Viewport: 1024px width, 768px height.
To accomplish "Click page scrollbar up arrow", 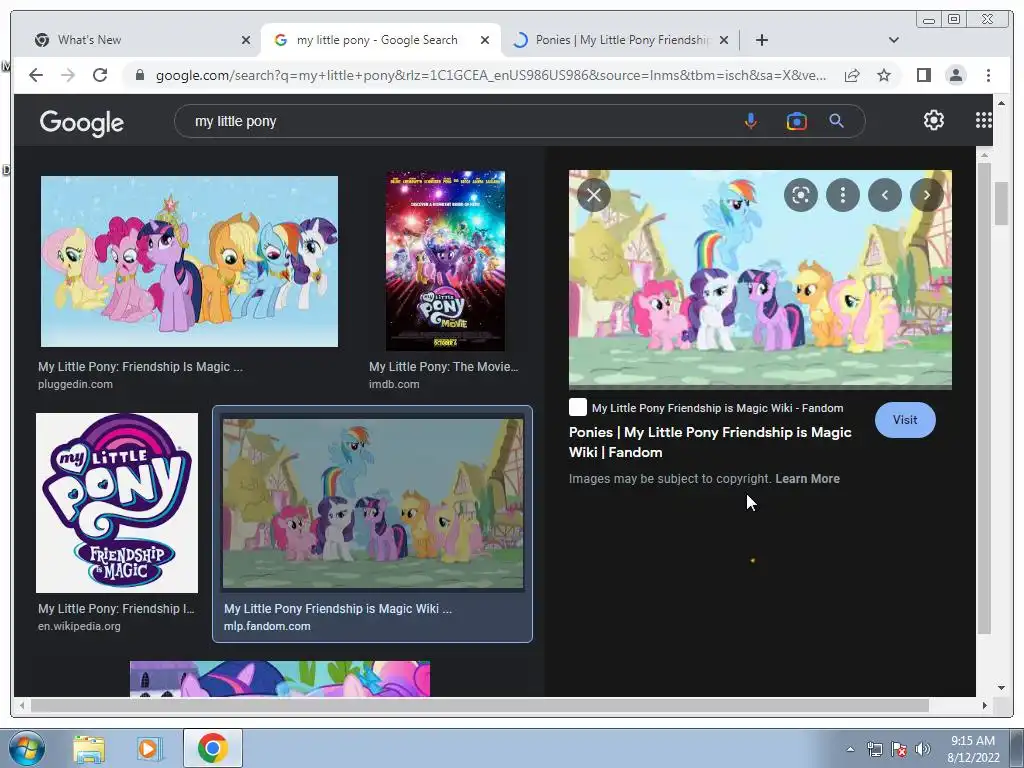I will pos(1002,103).
